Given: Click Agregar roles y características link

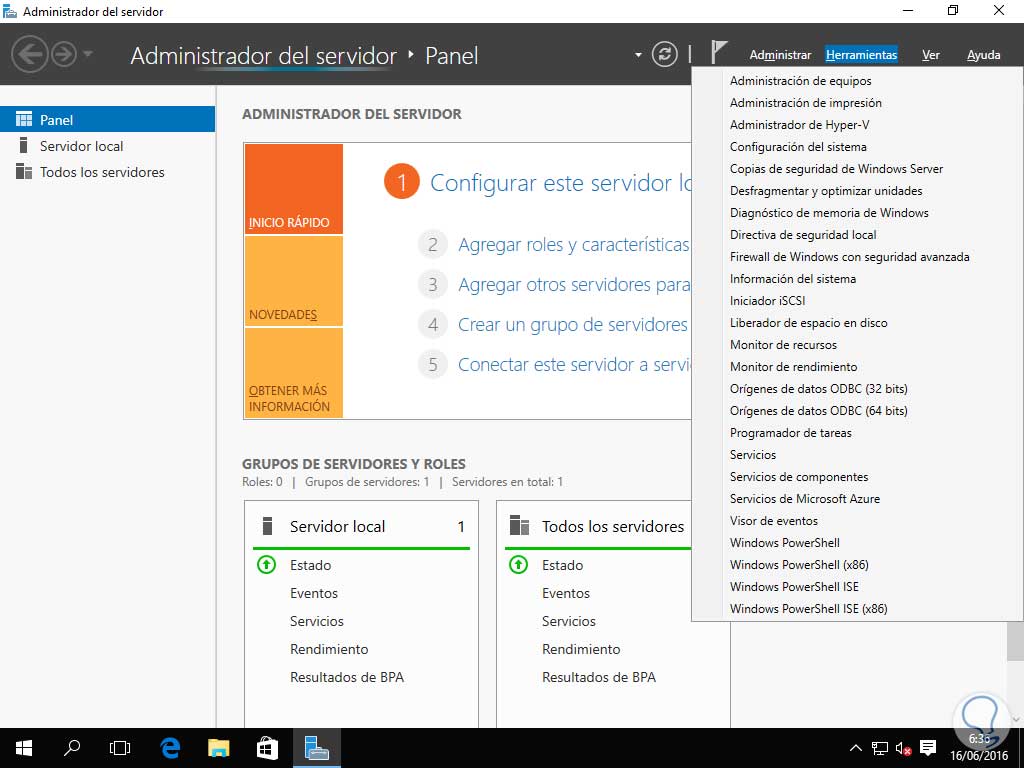Looking at the screenshot, I should pos(573,244).
